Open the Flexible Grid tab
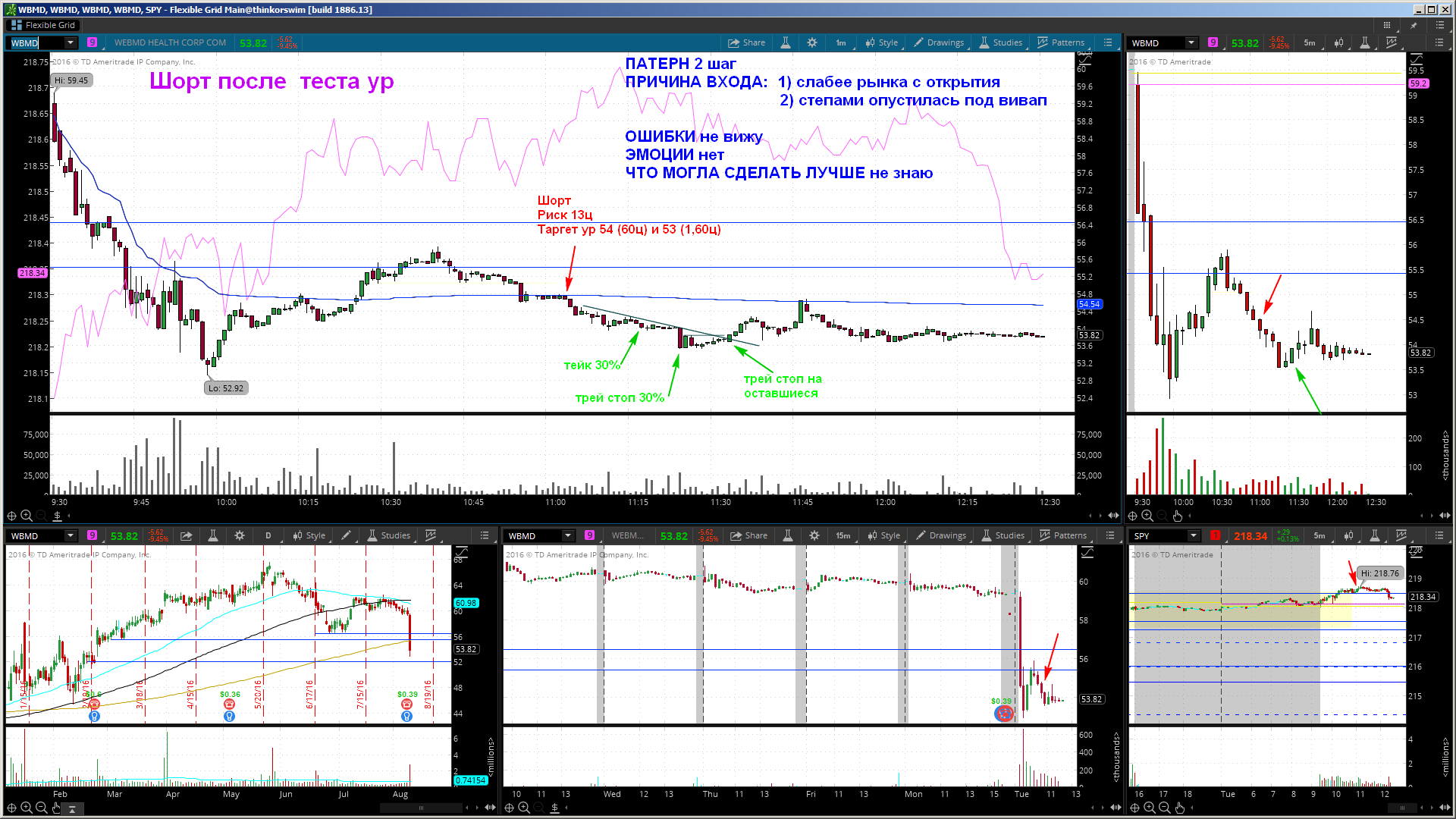This screenshot has width=1456, height=819. (x=43, y=25)
